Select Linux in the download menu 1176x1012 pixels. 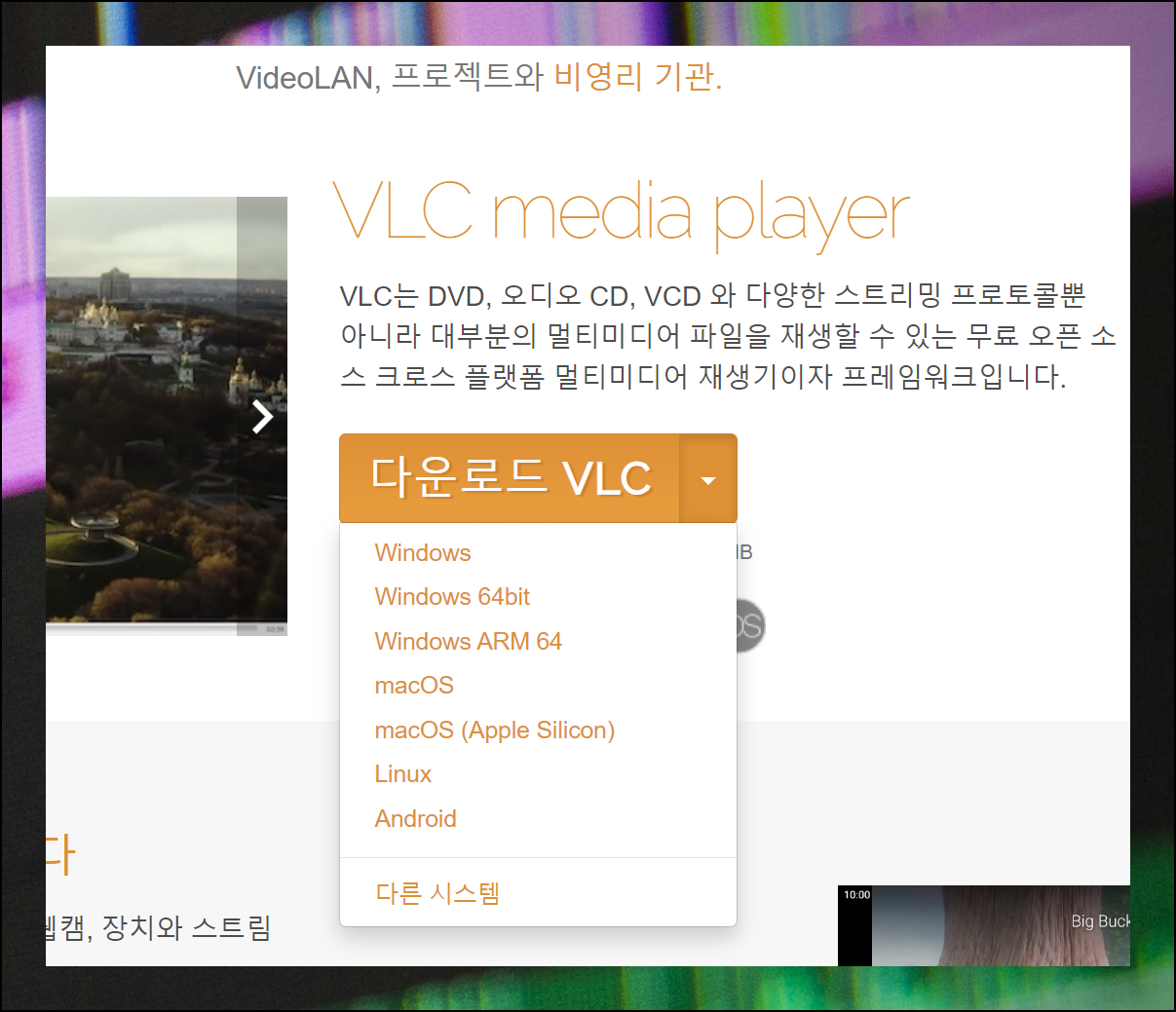click(402, 773)
